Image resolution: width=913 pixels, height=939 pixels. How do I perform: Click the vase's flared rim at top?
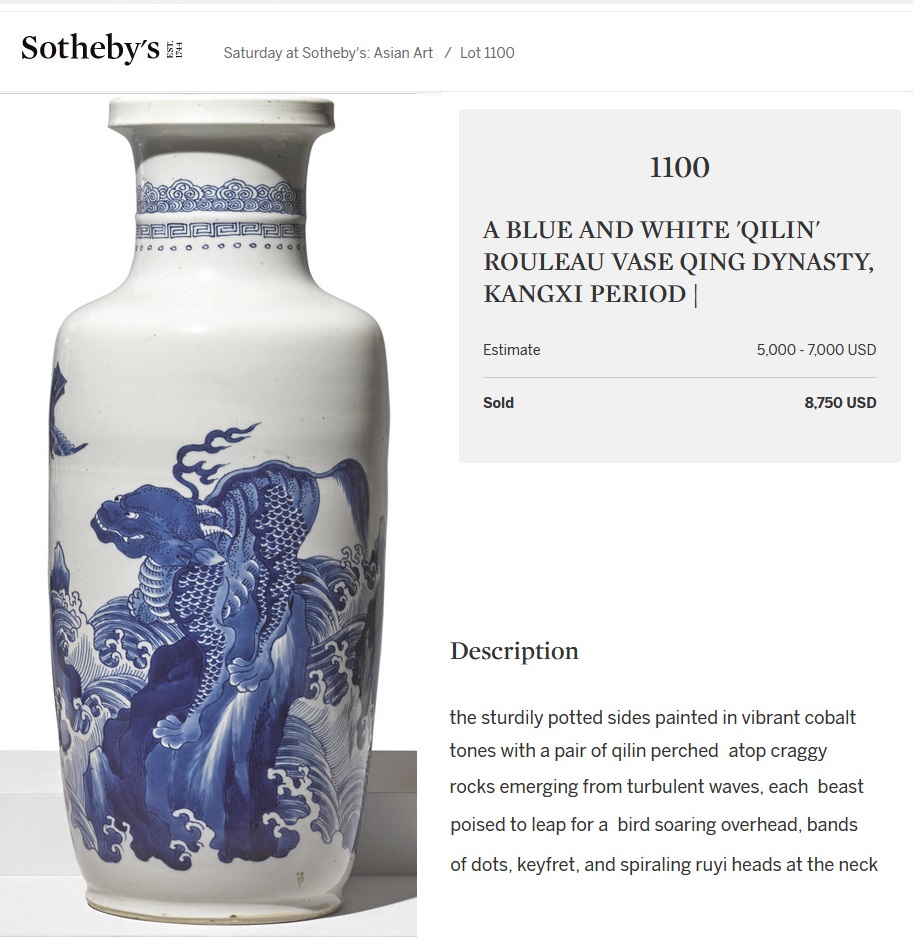221,114
